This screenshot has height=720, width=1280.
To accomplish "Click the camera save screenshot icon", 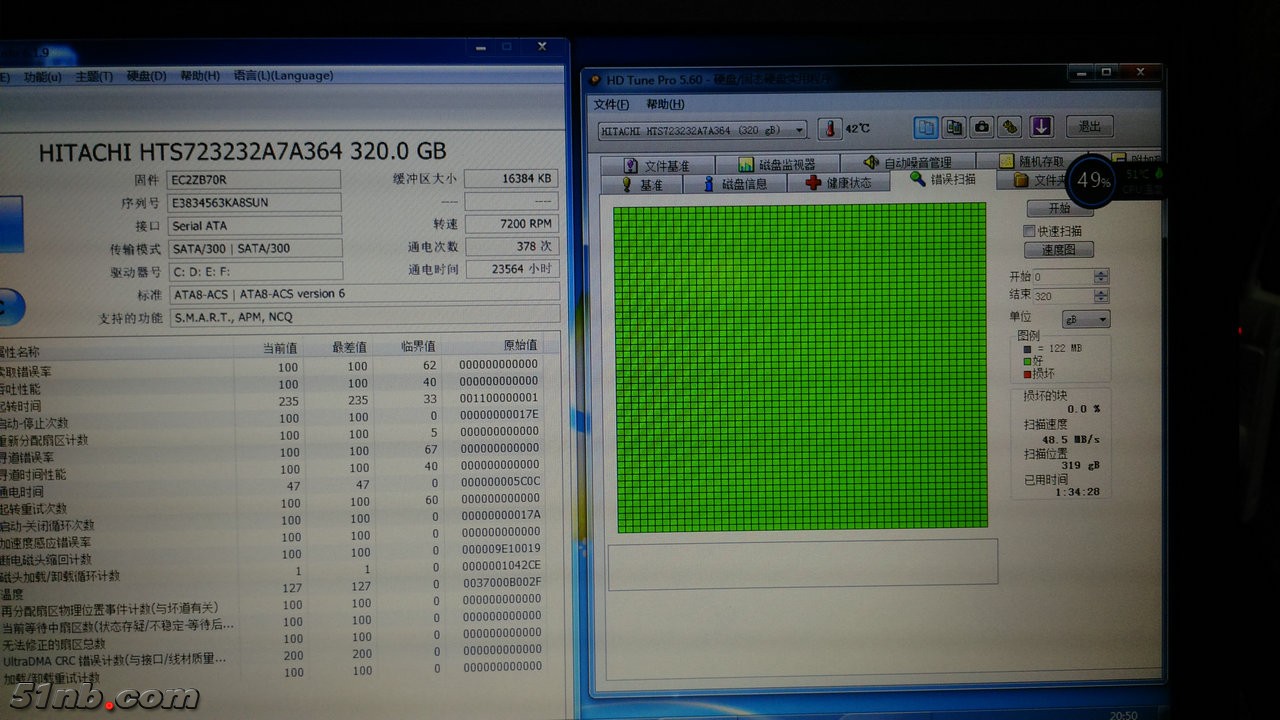I will (x=982, y=127).
